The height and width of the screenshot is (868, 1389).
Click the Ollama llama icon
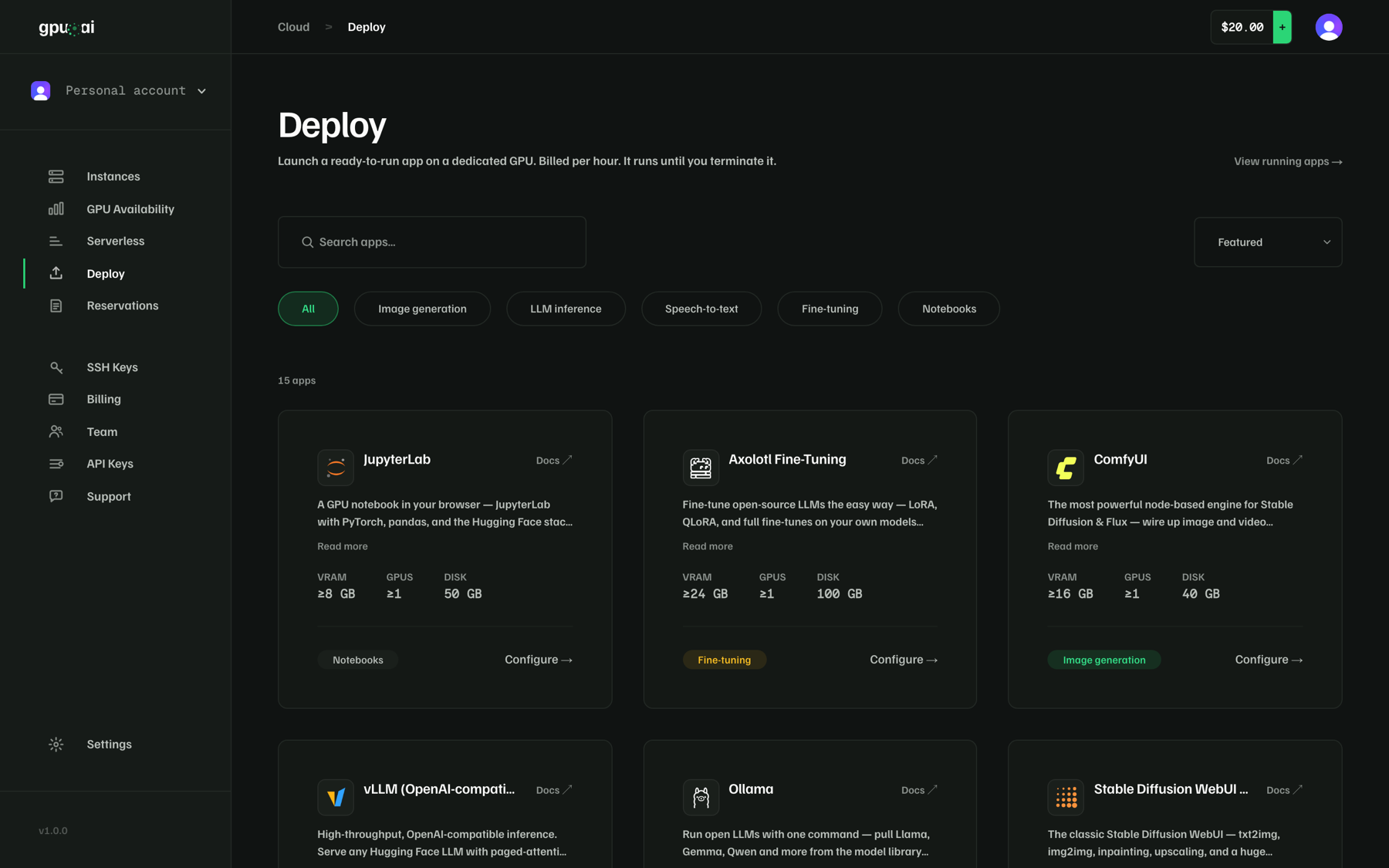click(701, 797)
